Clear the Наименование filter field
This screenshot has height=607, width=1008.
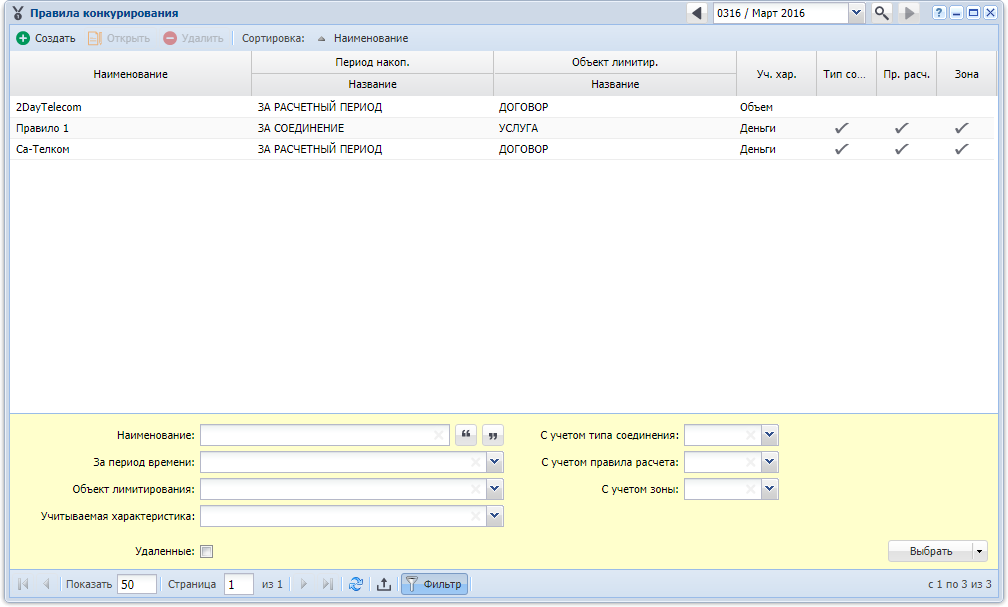438,435
